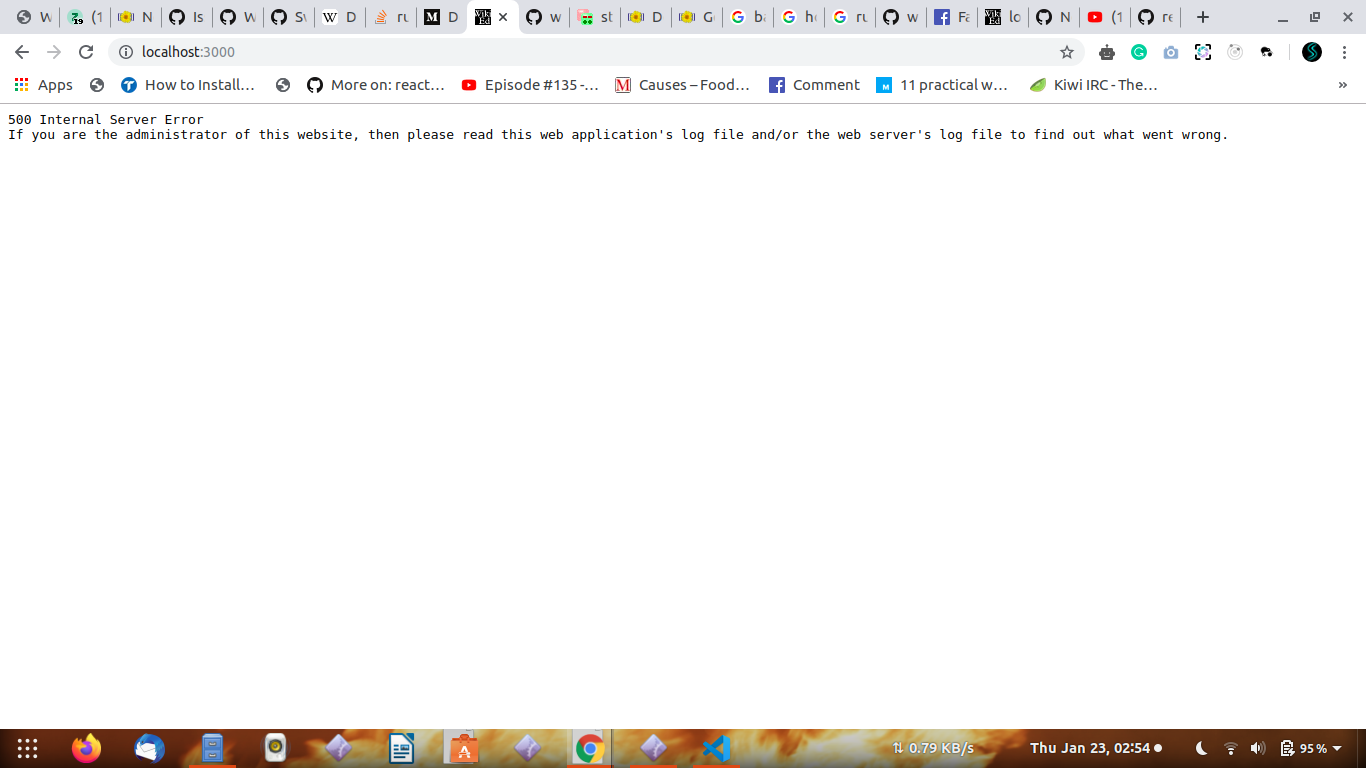
Task: Switch to the Facebook tab
Action: tap(951, 17)
